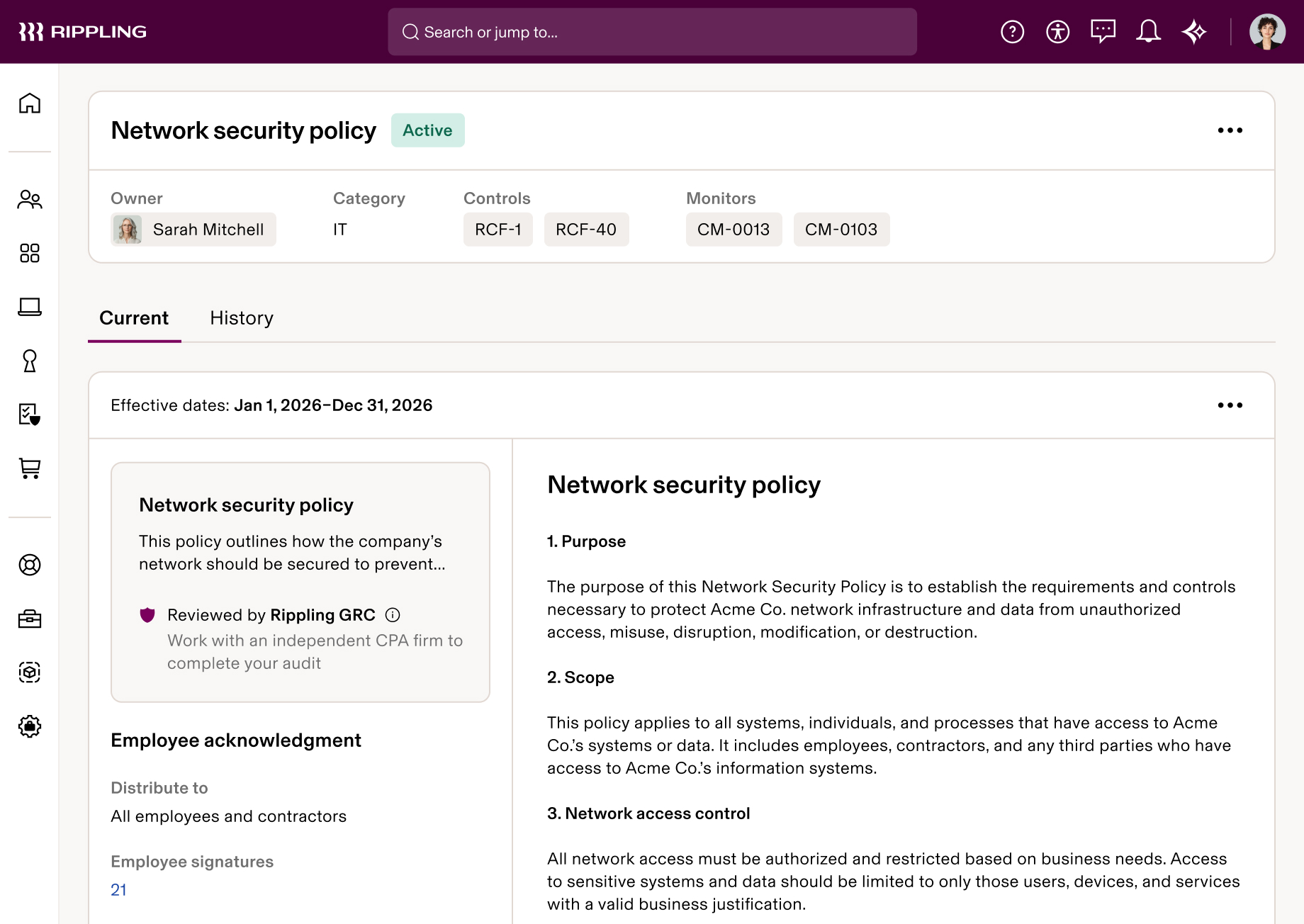Viewport: 1304px width, 924px height.
Task: Open the user profile avatar
Action: tap(1268, 31)
